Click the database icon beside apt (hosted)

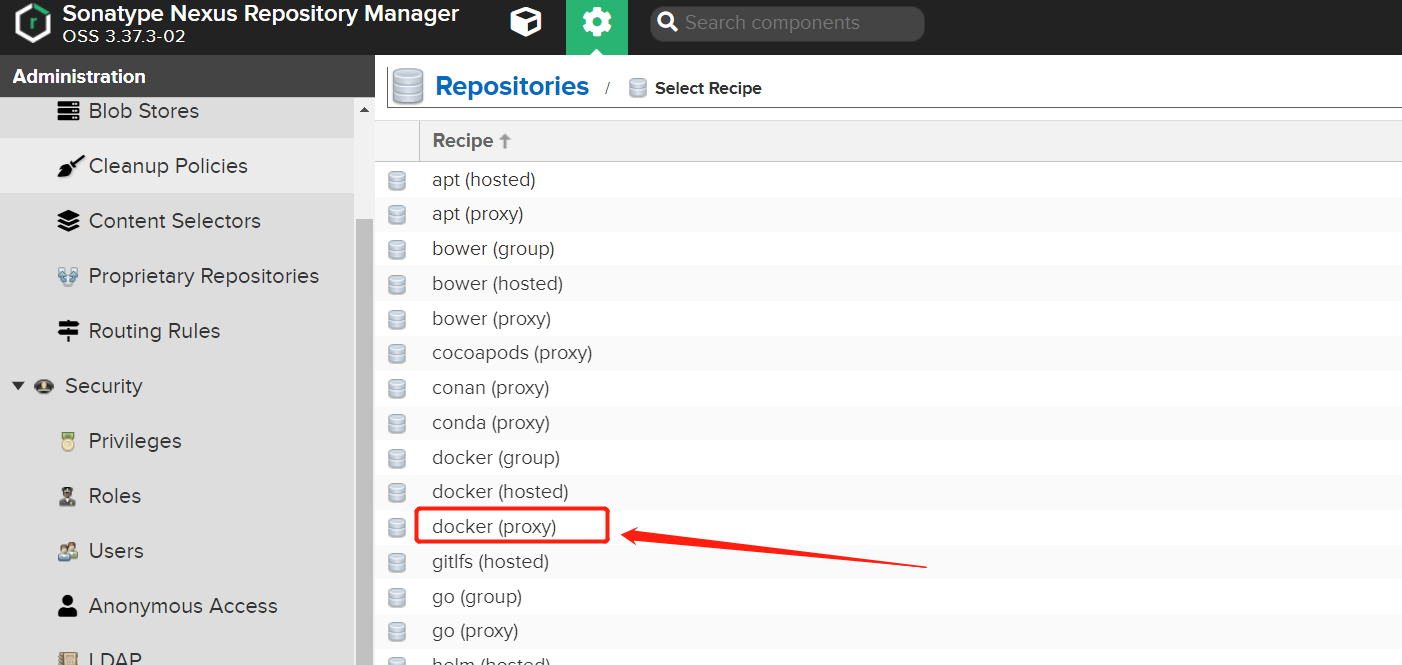pyautogui.click(x=397, y=180)
